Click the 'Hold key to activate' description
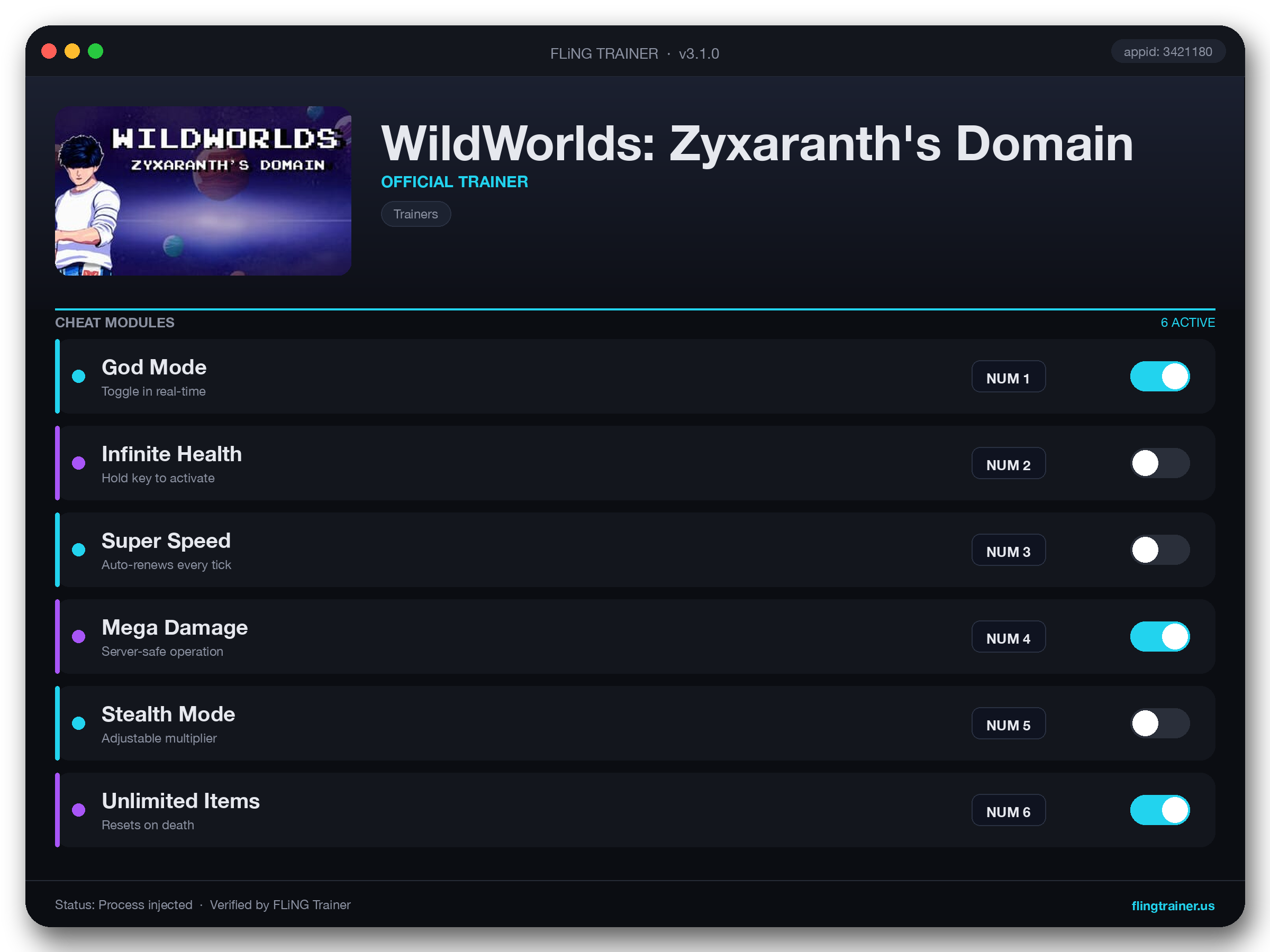Viewport: 1270px width, 952px height. [x=158, y=478]
